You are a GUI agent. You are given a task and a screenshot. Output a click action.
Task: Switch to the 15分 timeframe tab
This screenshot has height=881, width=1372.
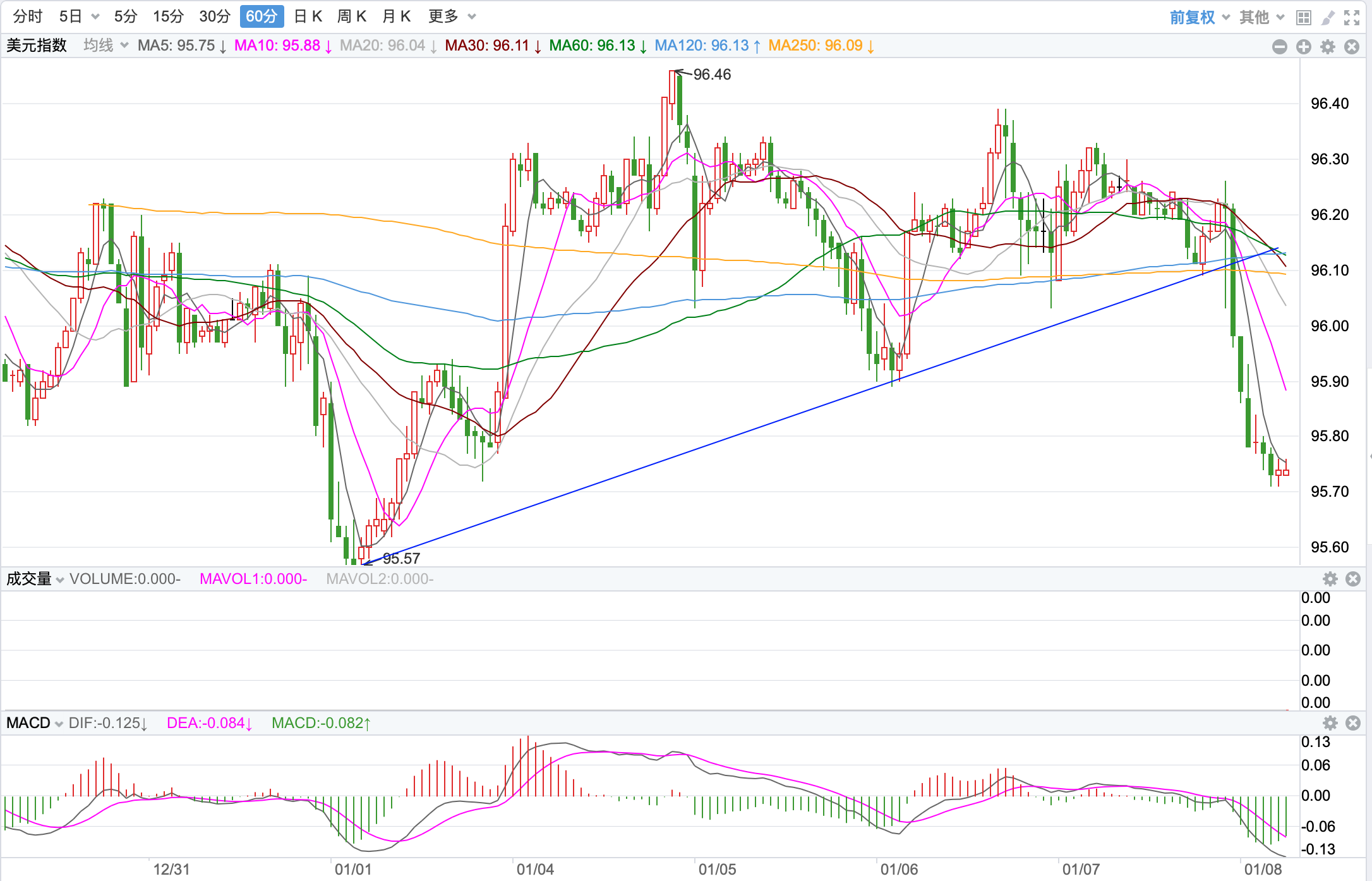[x=168, y=16]
